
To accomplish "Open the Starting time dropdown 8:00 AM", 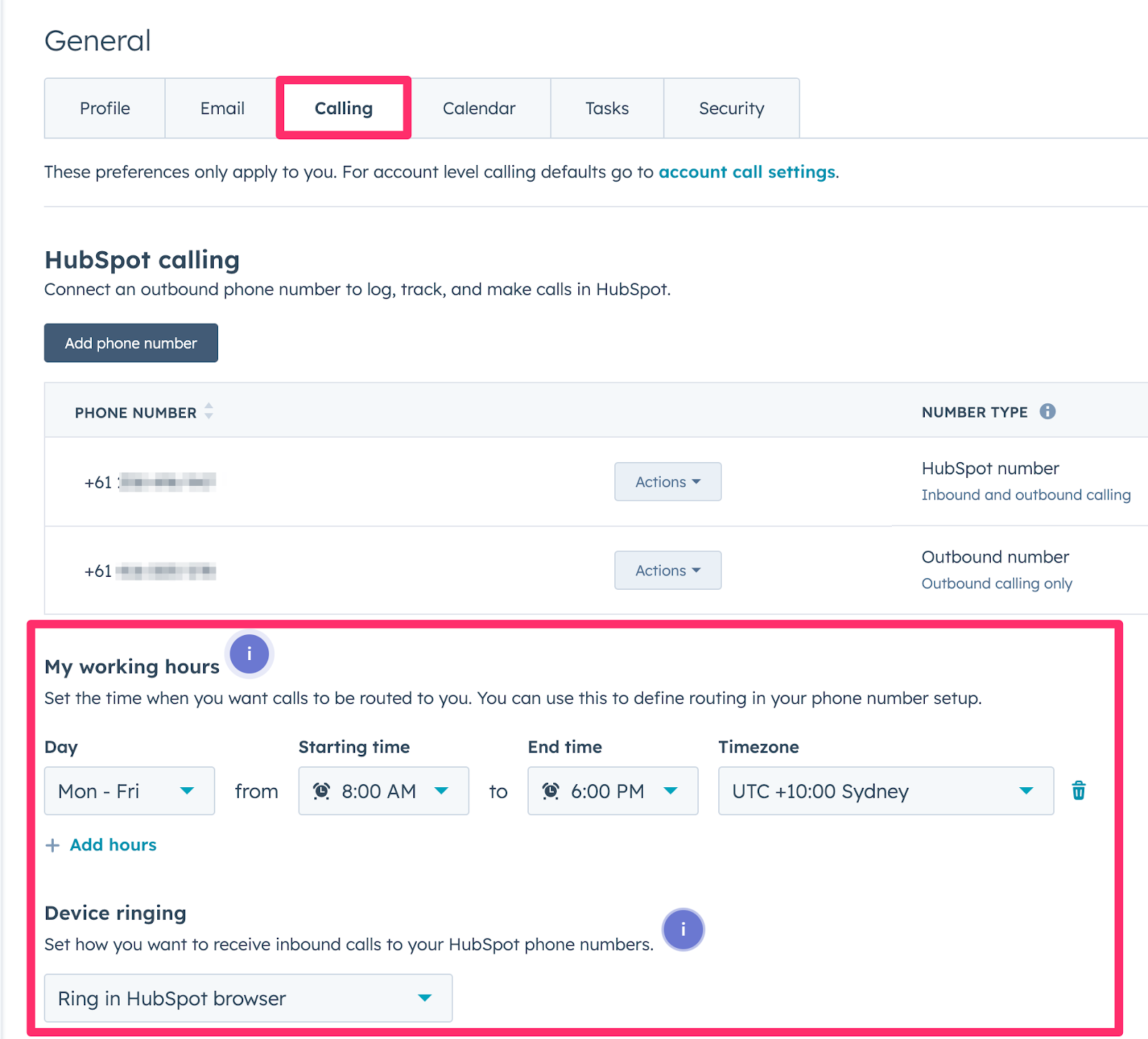I will [x=384, y=791].
